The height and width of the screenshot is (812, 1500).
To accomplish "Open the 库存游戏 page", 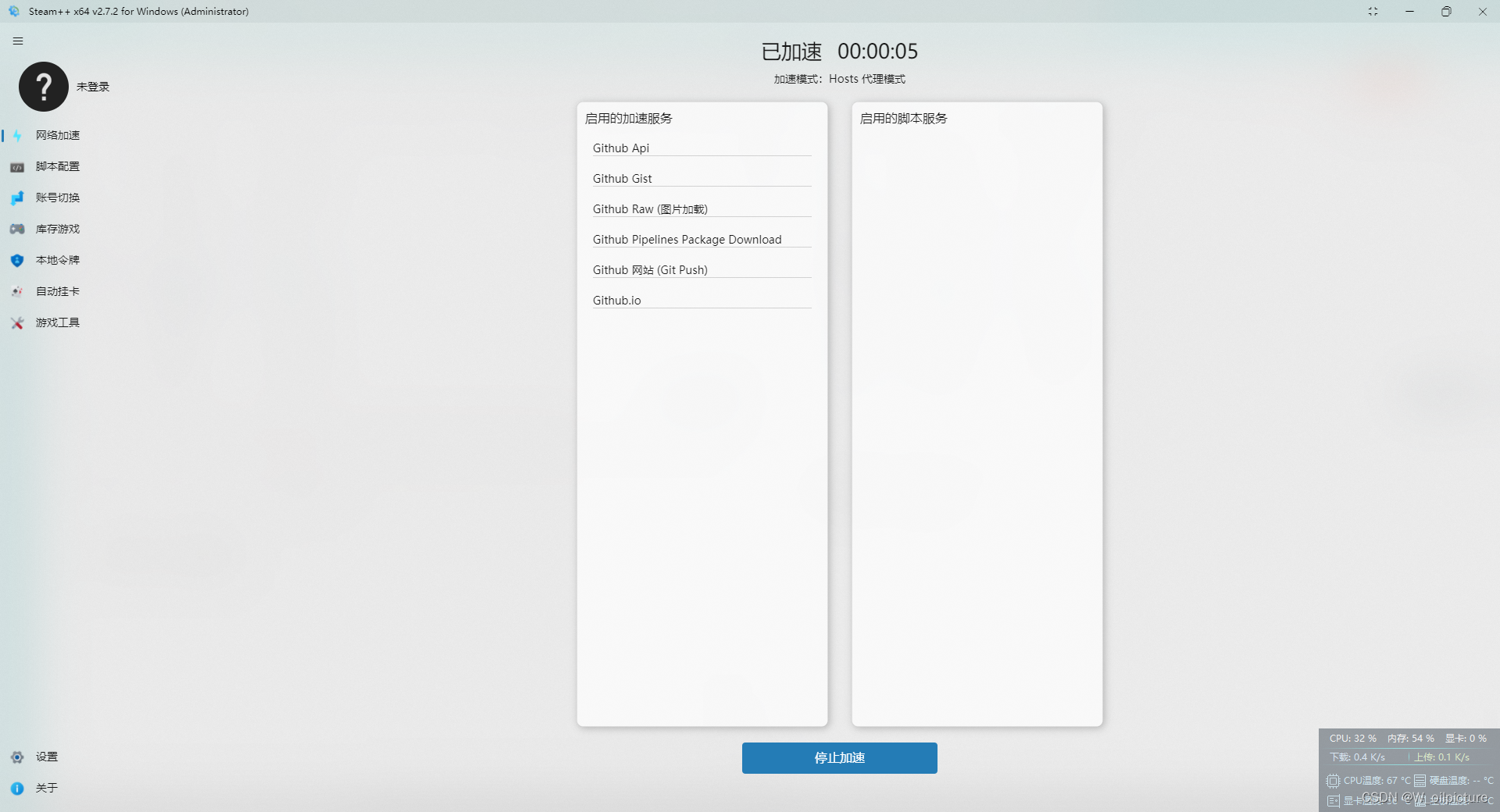I will [58, 229].
